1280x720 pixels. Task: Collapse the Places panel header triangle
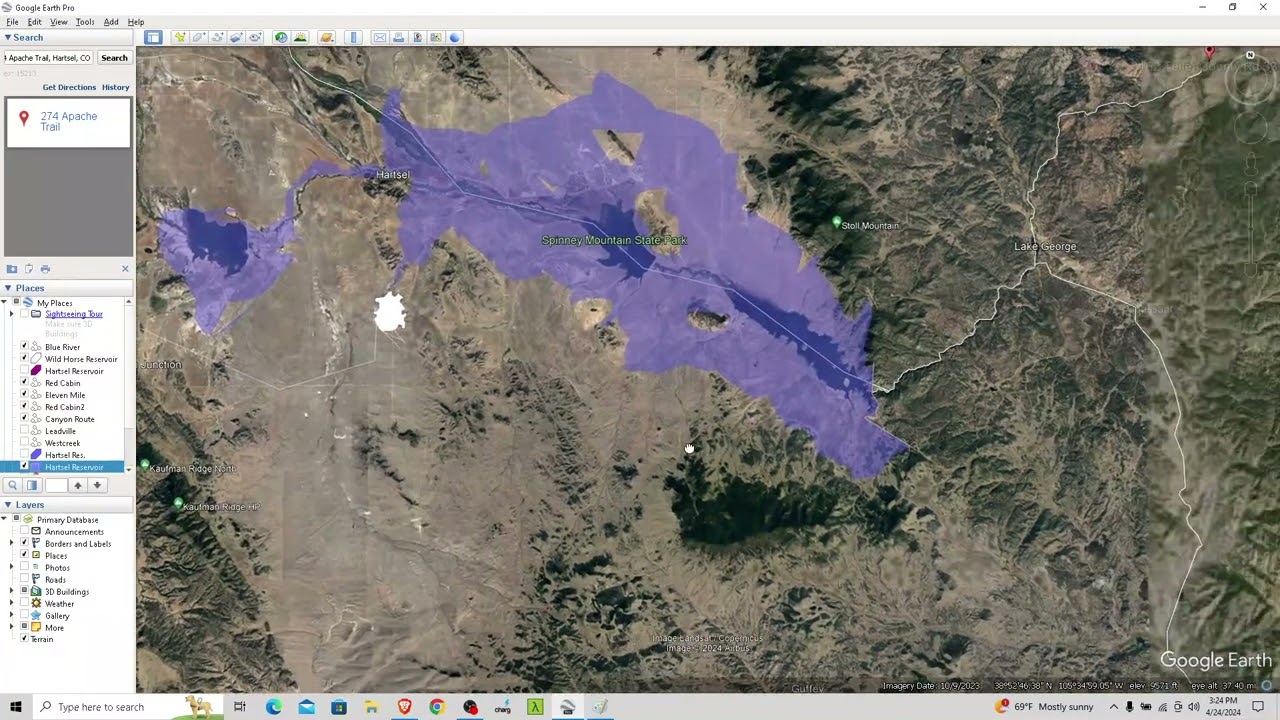pyautogui.click(x=7, y=288)
